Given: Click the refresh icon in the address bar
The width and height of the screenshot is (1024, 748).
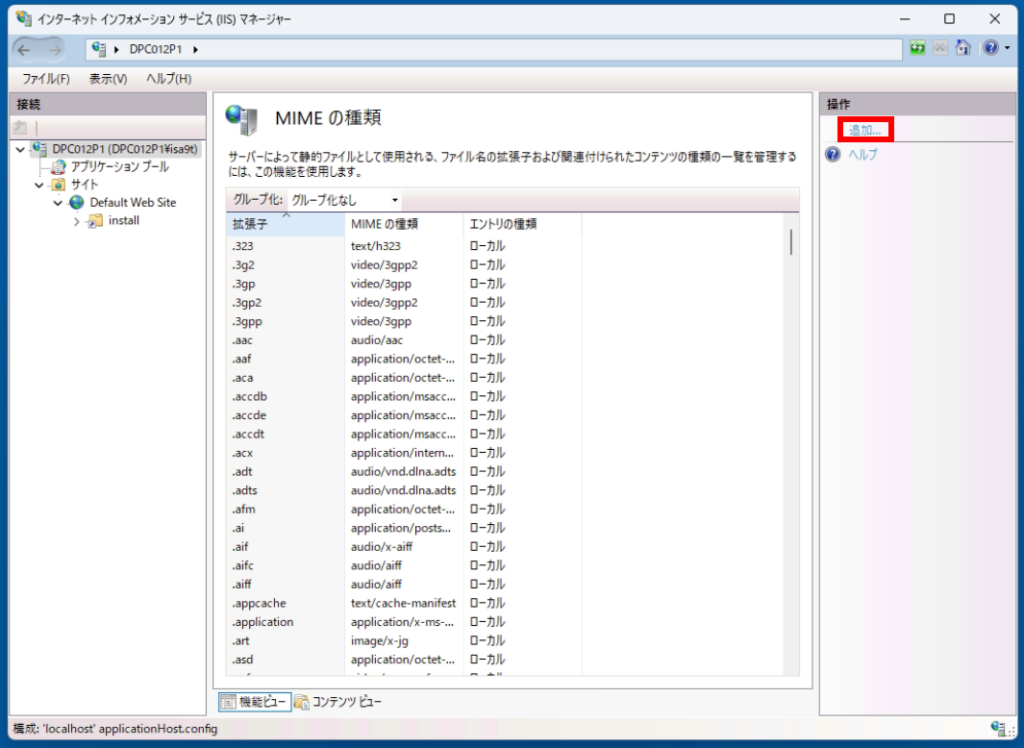Looking at the screenshot, I should [x=918, y=47].
